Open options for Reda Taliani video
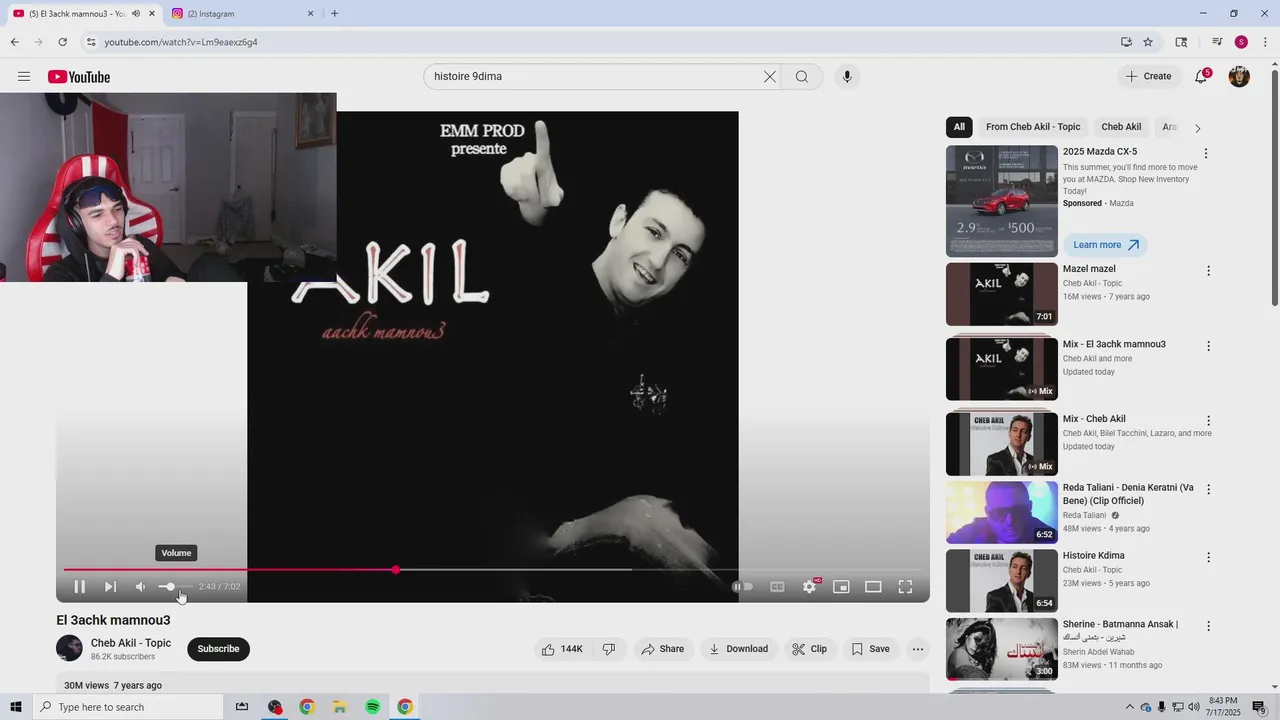Screen dimensions: 1280x720 click(x=1208, y=489)
